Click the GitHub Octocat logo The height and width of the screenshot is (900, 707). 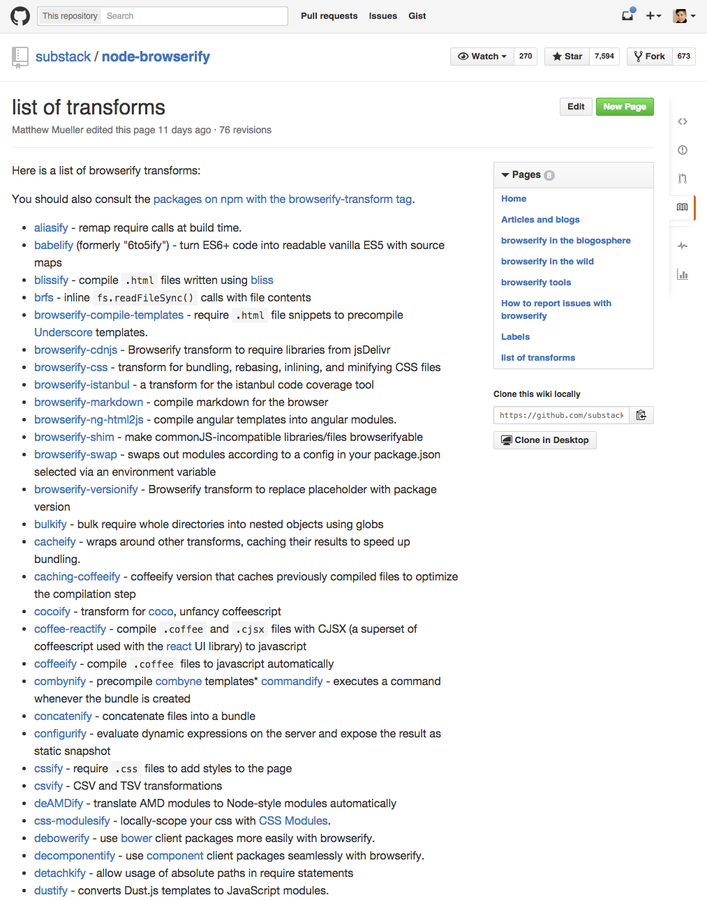(20, 15)
